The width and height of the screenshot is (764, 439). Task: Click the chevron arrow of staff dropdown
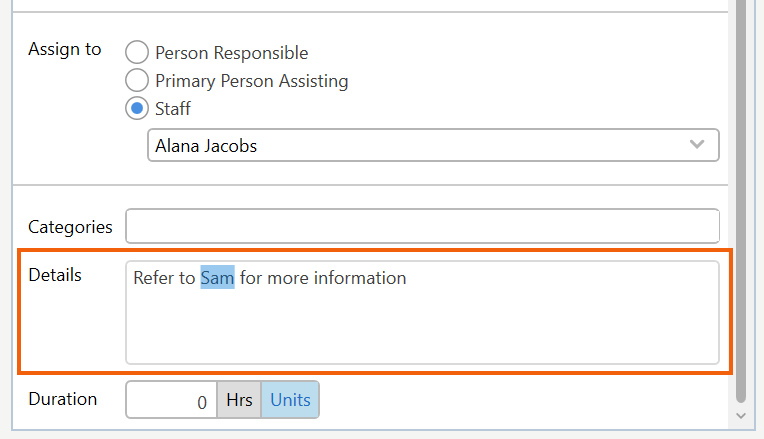(x=698, y=145)
